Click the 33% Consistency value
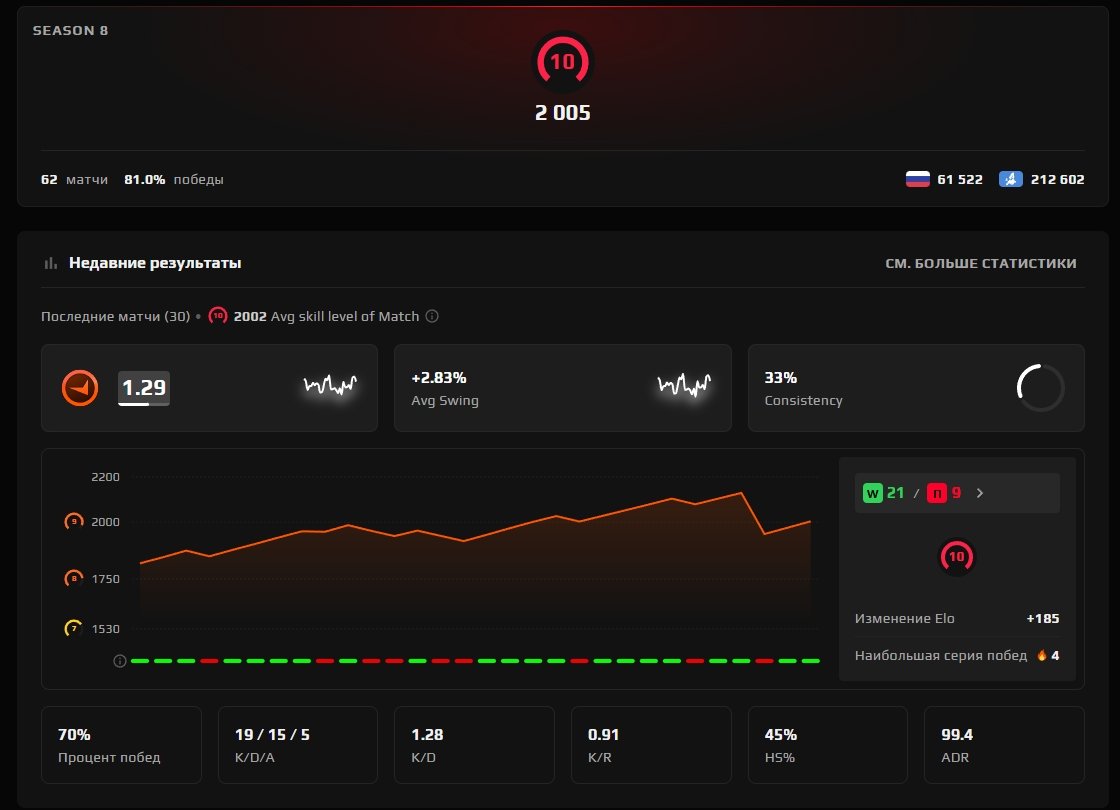 (781, 377)
